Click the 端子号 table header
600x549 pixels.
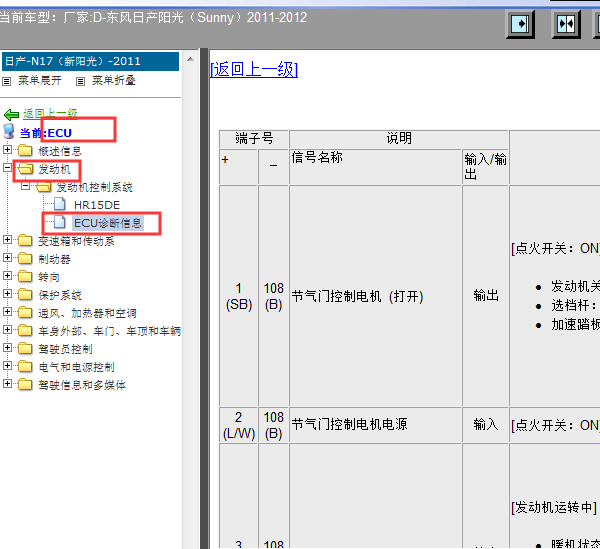[x=254, y=138]
